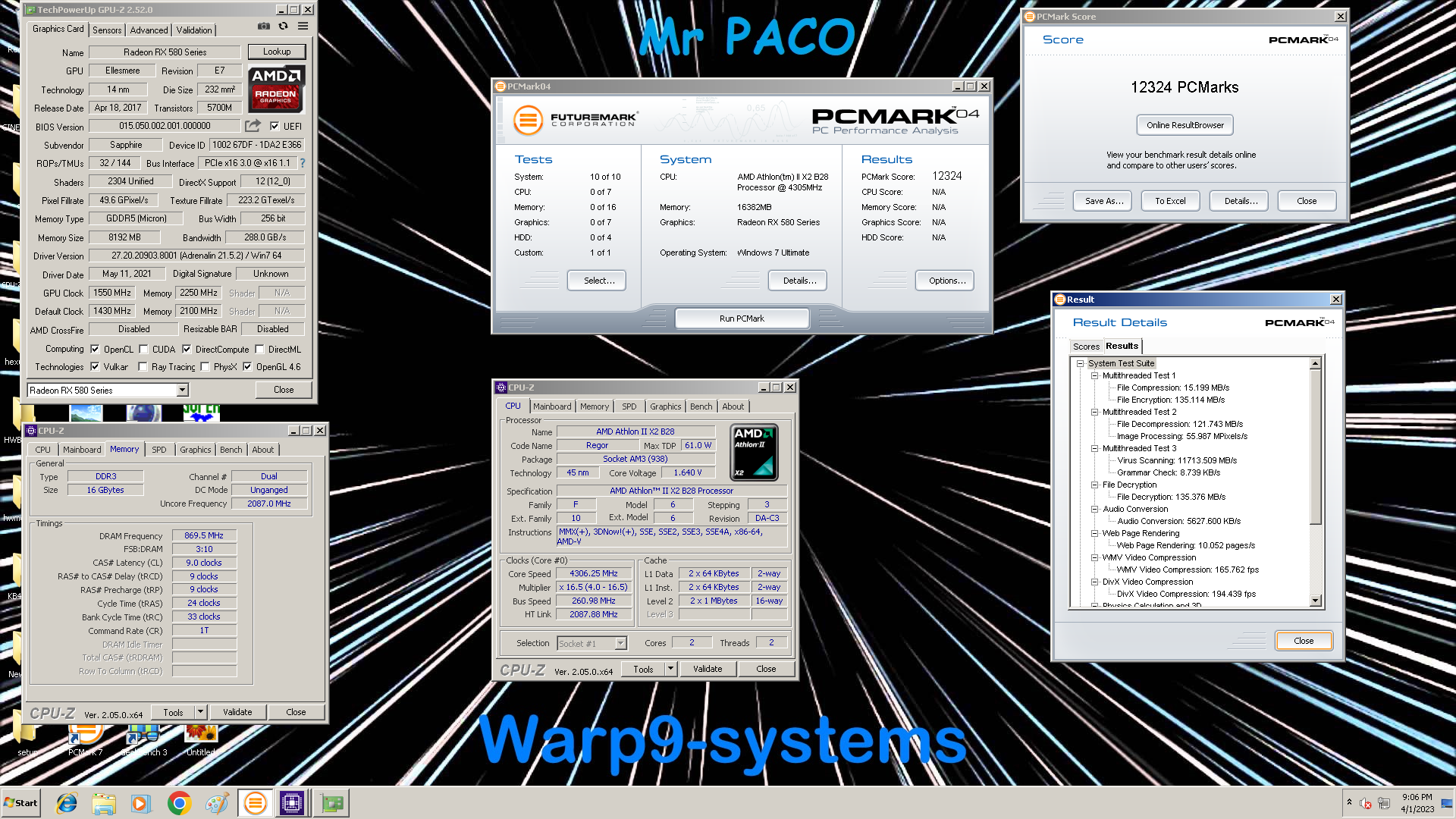The height and width of the screenshot is (819, 1456).
Task: Click the Run PCMark button
Action: pyautogui.click(x=742, y=318)
